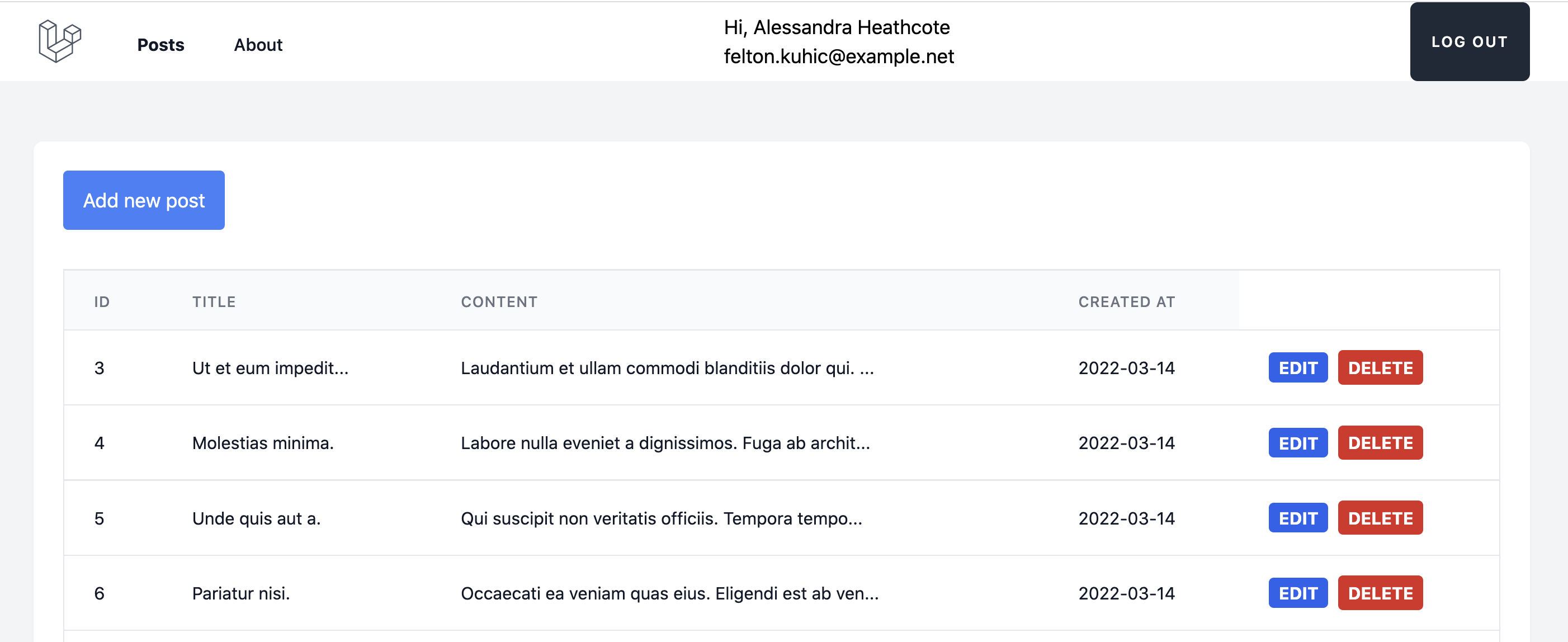1568x642 pixels.
Task: Delete the 'Unde quis aut a.' post
Action: coord(1380,518)
